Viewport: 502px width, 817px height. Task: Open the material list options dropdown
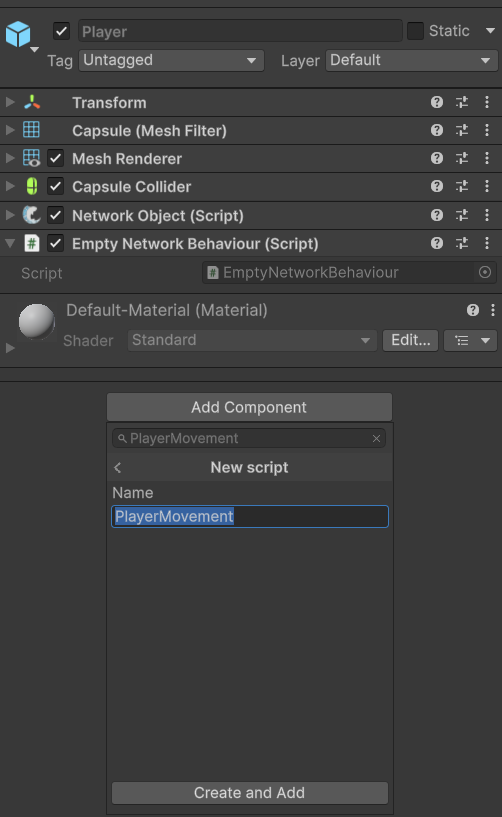(471, 341)
